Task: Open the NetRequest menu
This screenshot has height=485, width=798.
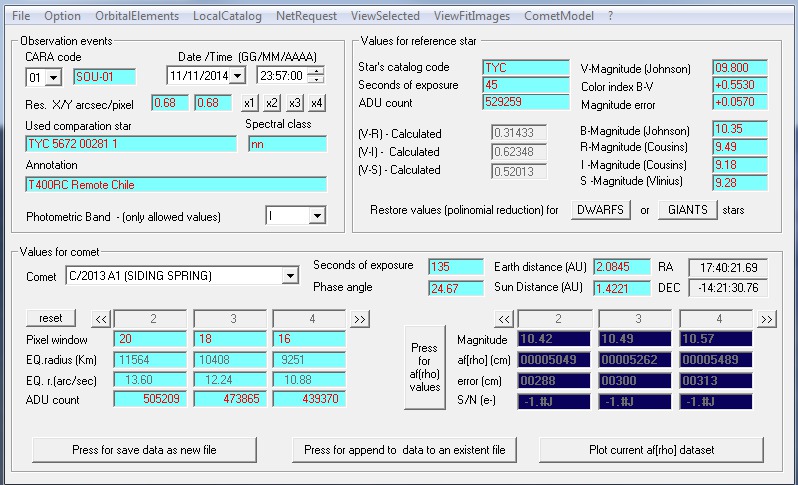Action: pyautogui.click(x=306, y=16)
